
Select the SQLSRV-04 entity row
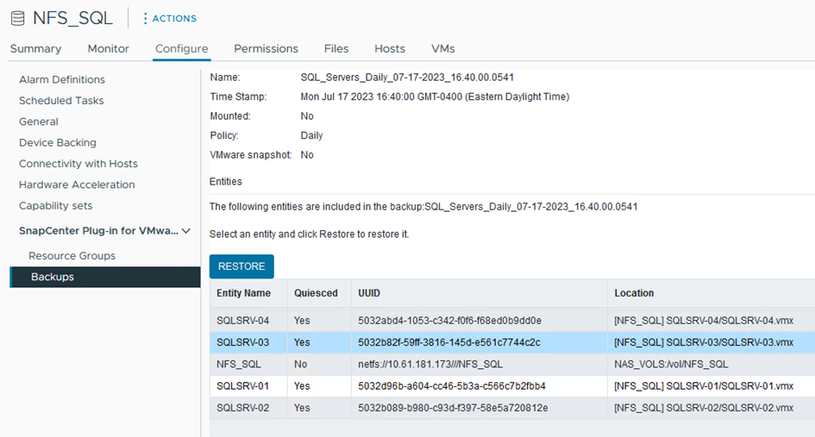(x=243, y=320)
